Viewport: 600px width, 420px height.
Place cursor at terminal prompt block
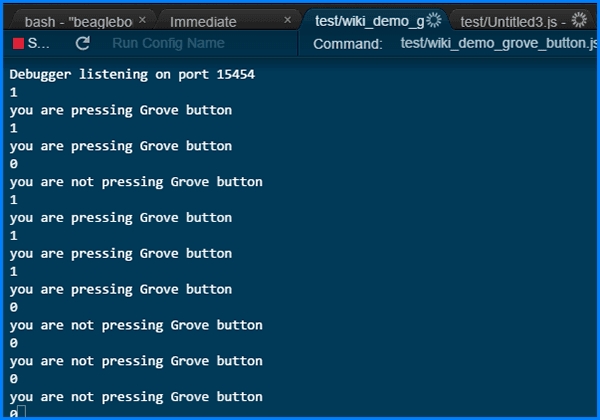point(22,413)
